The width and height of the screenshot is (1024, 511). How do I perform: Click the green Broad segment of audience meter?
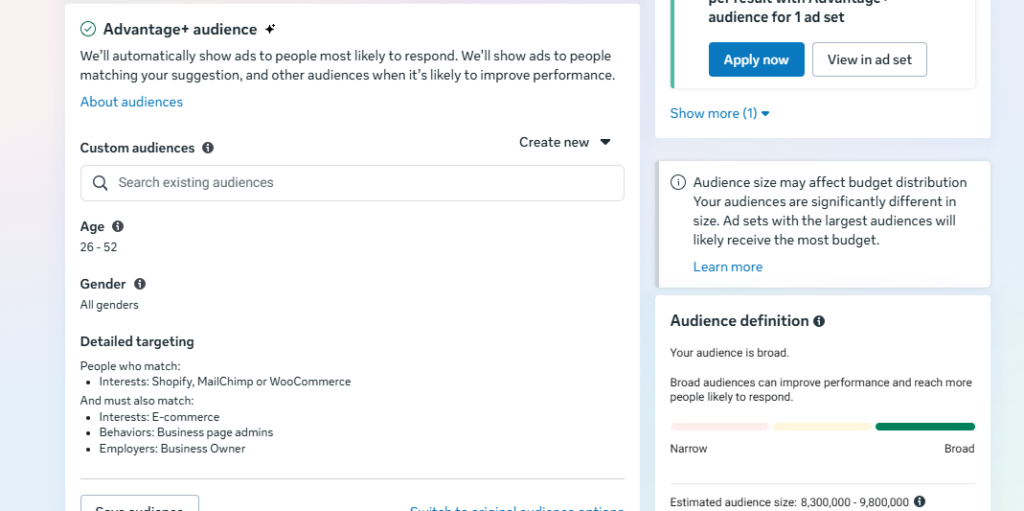[924, 427]
